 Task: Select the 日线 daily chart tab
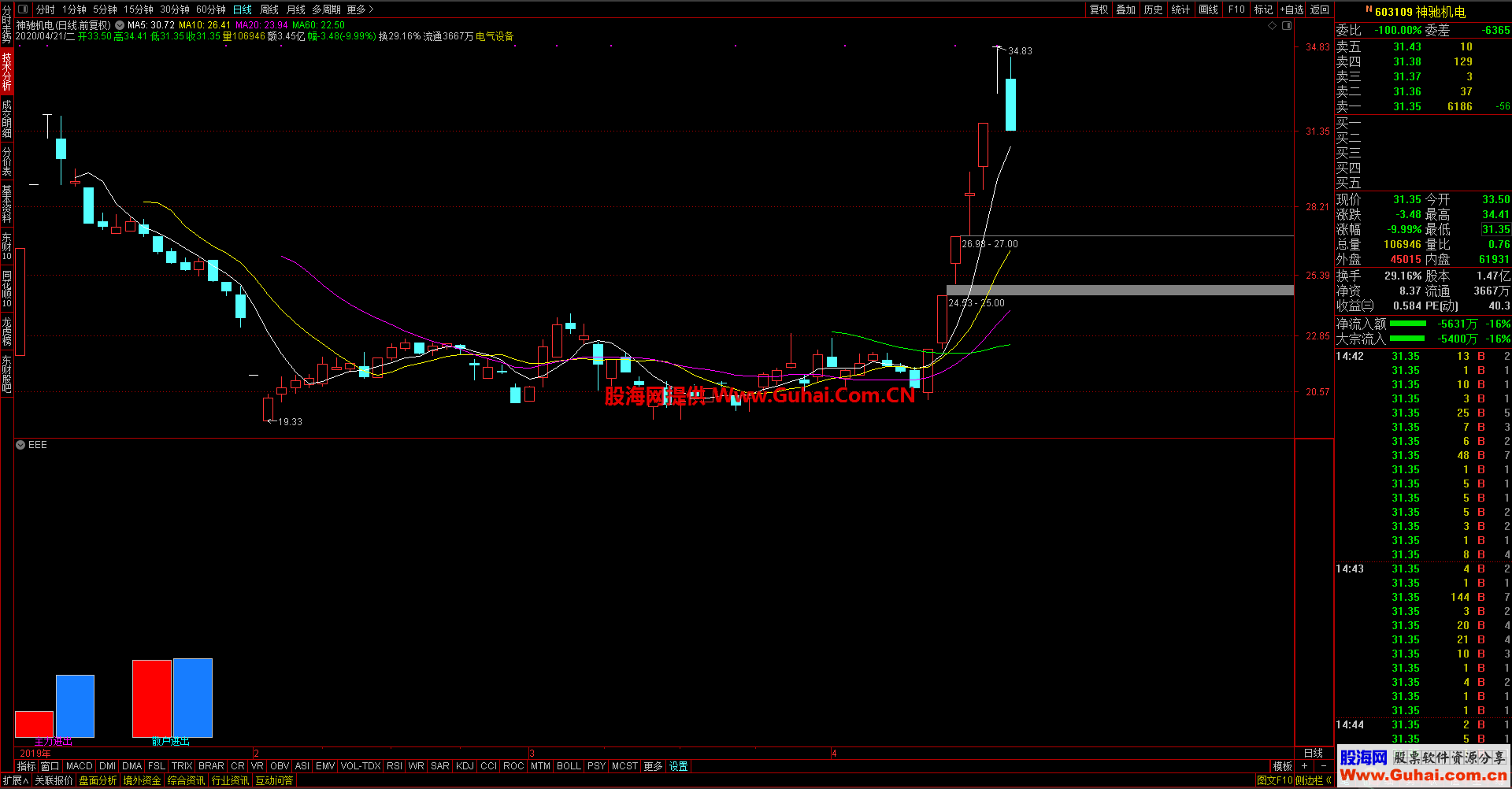[243, 9]
